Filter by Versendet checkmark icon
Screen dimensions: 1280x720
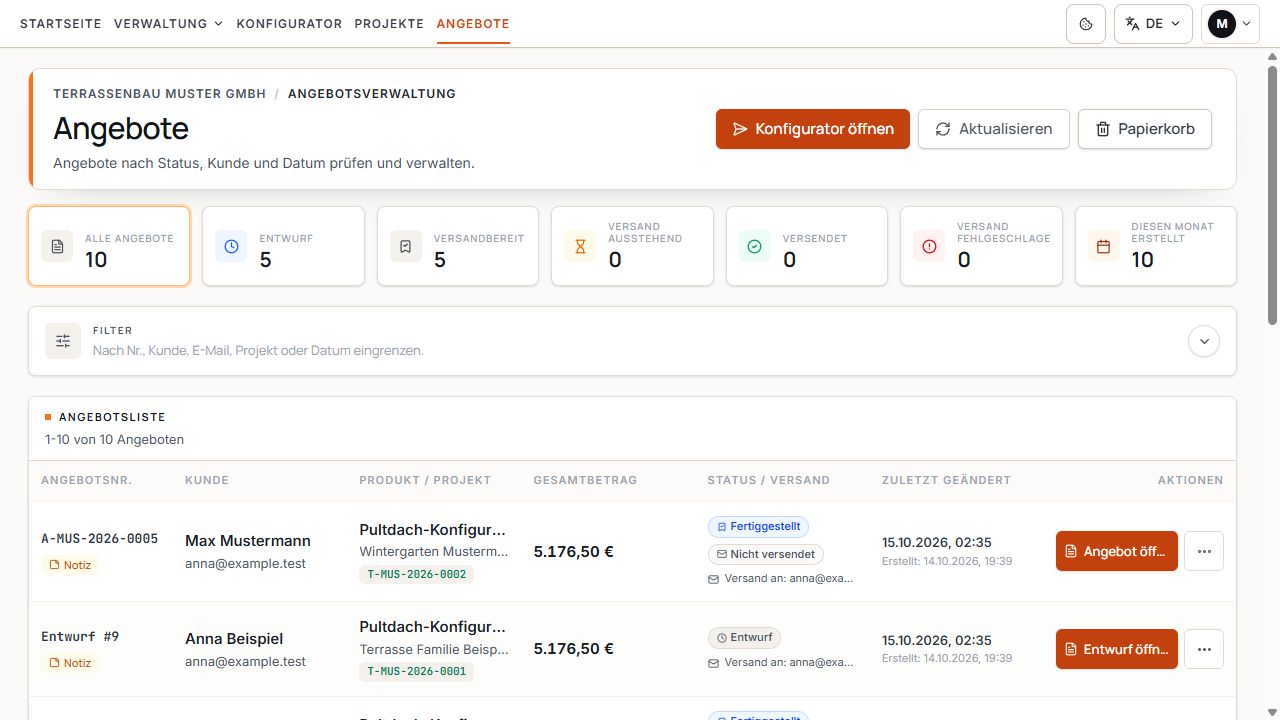(755, 246)
